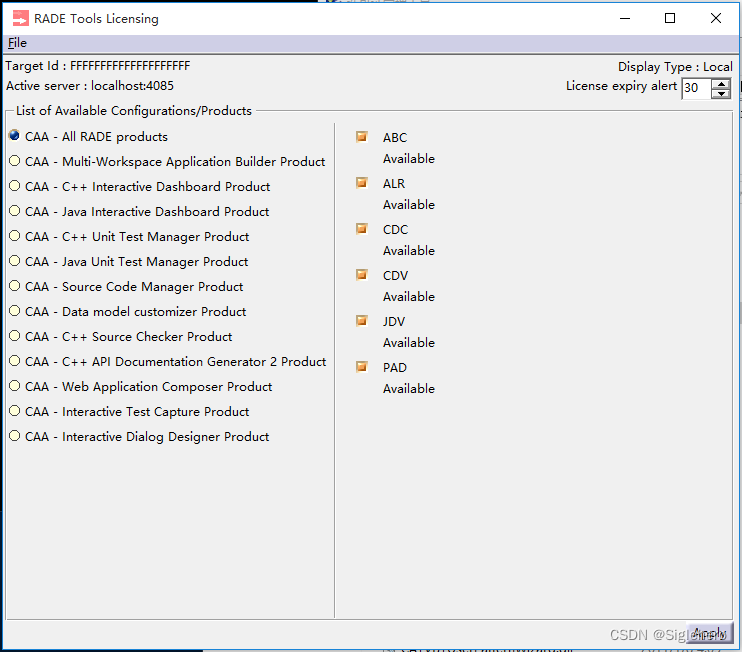Screen dimensions: 742x652
Task: Choose C++ Interactive Dashboard Product radio button
Action: 14,186
